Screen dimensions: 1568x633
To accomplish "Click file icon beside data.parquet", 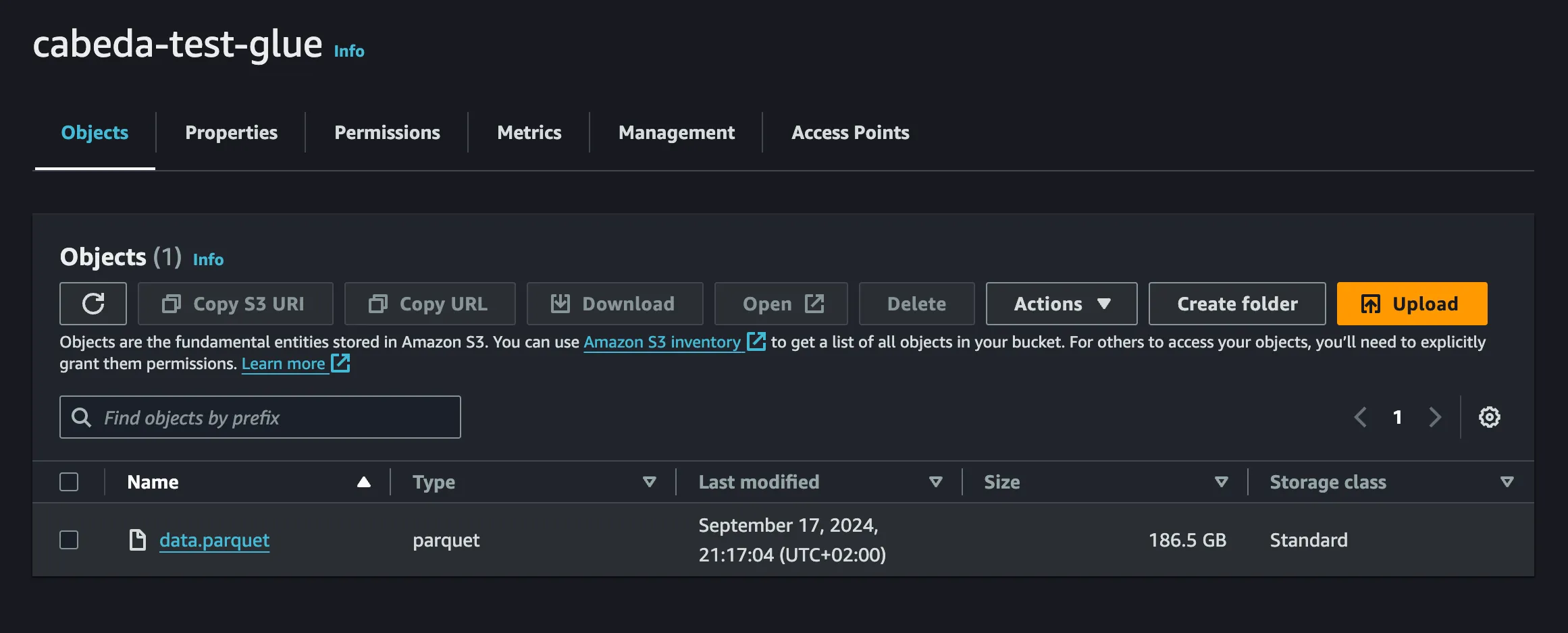I will (138, 540).
